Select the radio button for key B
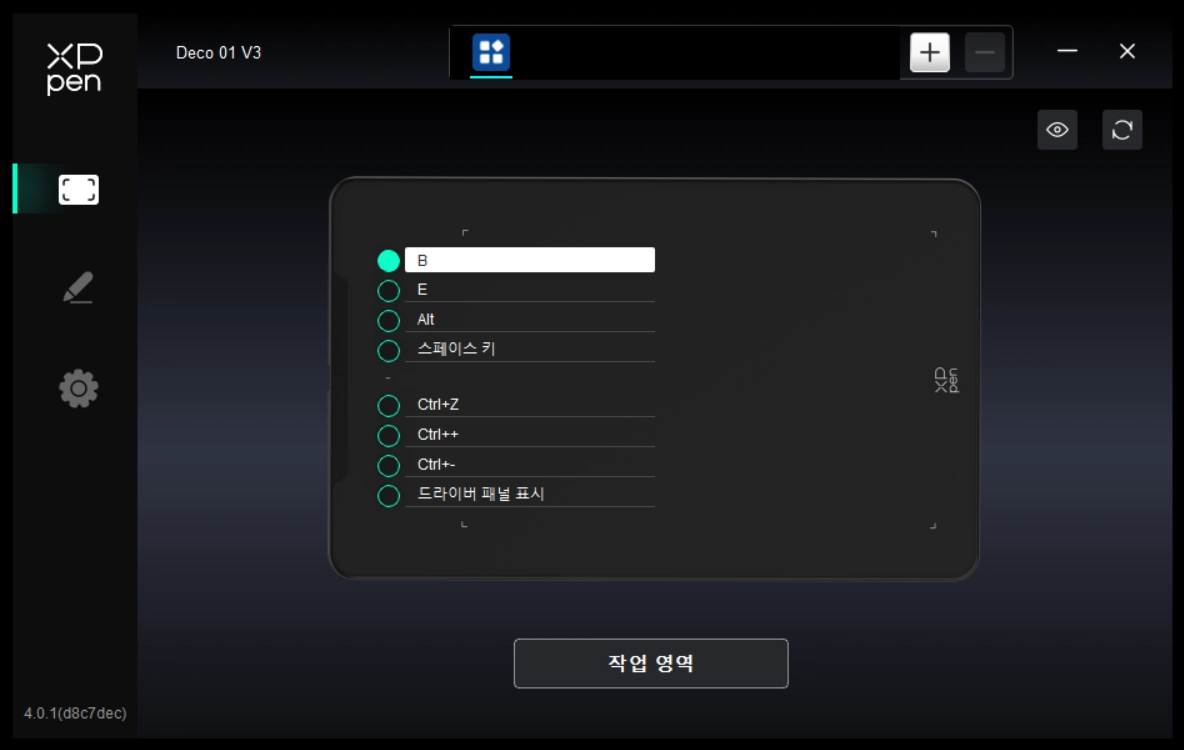This screenshot has height=750, width=1184. [x=388, y=261]
